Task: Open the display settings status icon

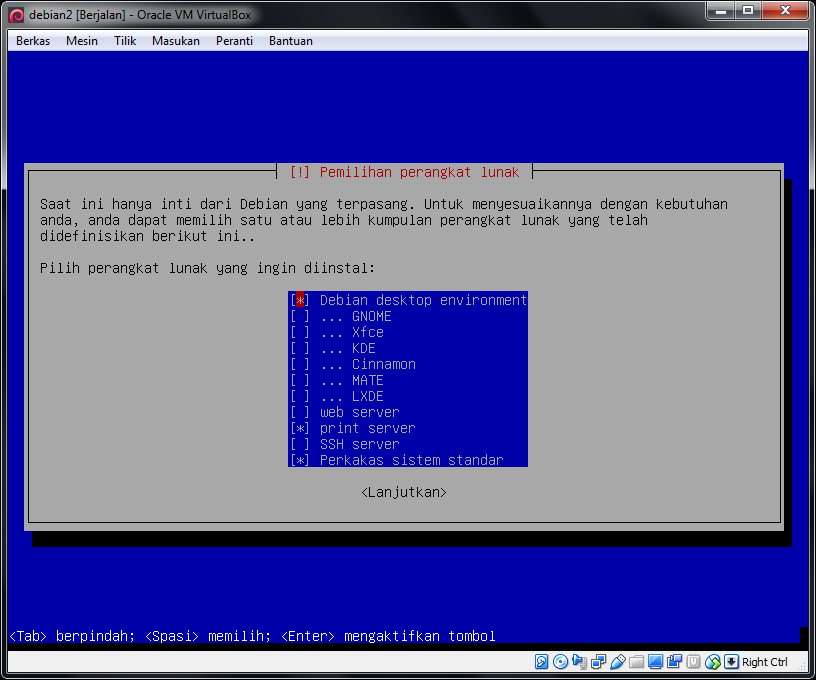Action: (655, 662)
